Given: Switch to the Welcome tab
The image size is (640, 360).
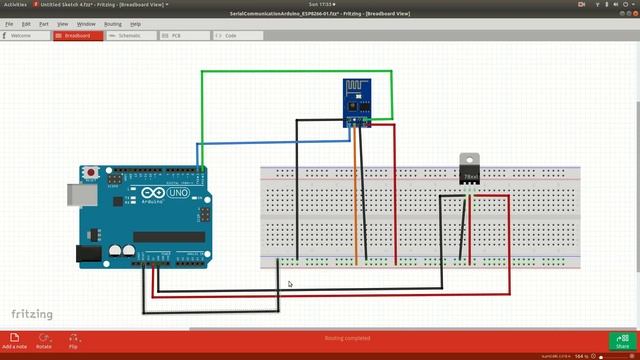Looking at the screenshot, I should [x=25, y=36].
